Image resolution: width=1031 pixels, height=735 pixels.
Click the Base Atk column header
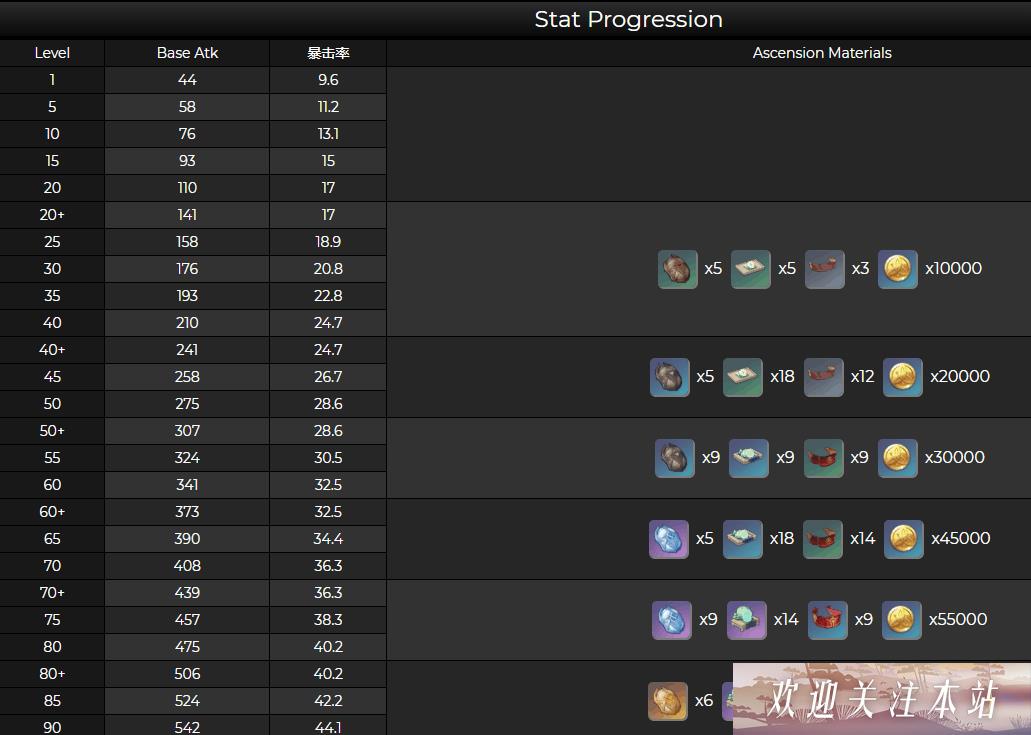tap(187, 53)
